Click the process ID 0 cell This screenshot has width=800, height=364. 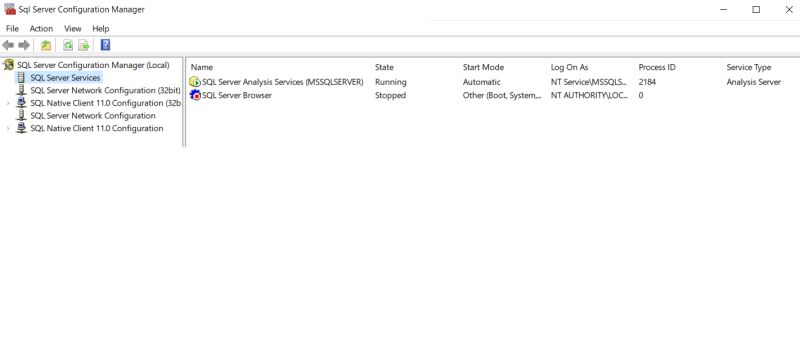click(641, 95)
